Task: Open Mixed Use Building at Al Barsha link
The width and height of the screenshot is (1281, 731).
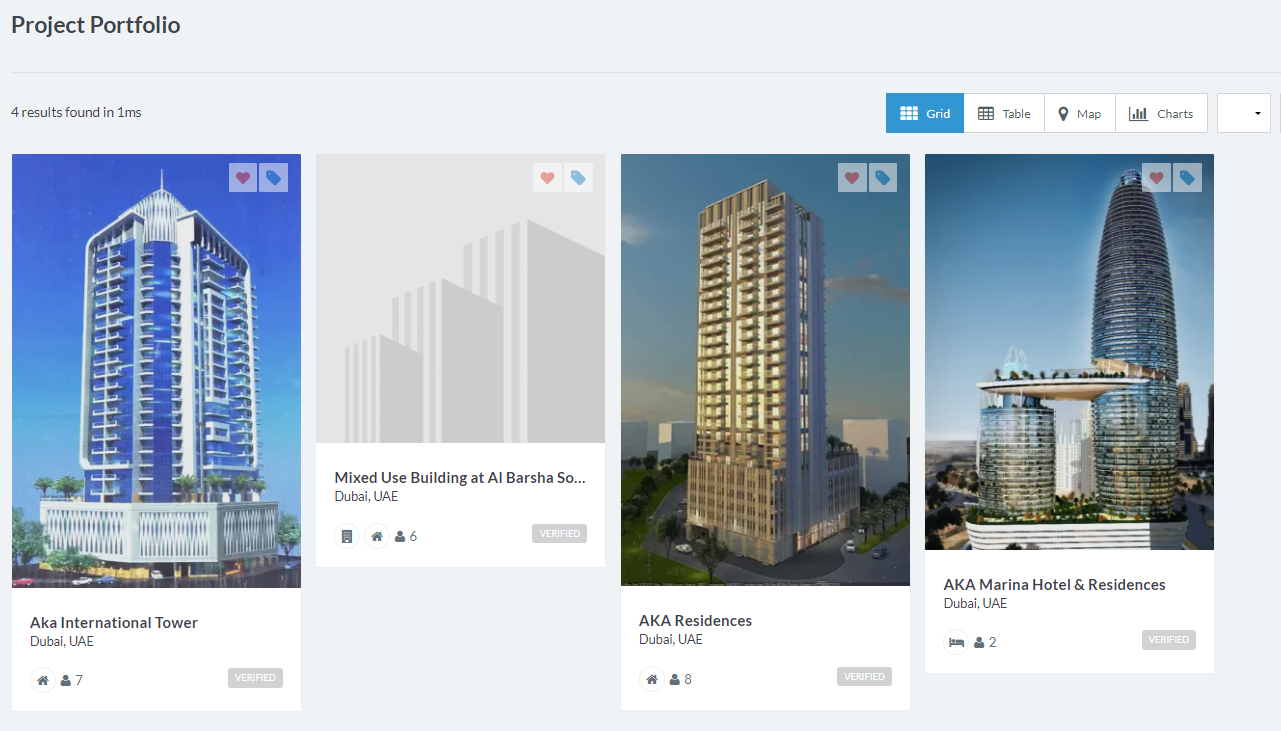Action: click(x=460, y=477)
